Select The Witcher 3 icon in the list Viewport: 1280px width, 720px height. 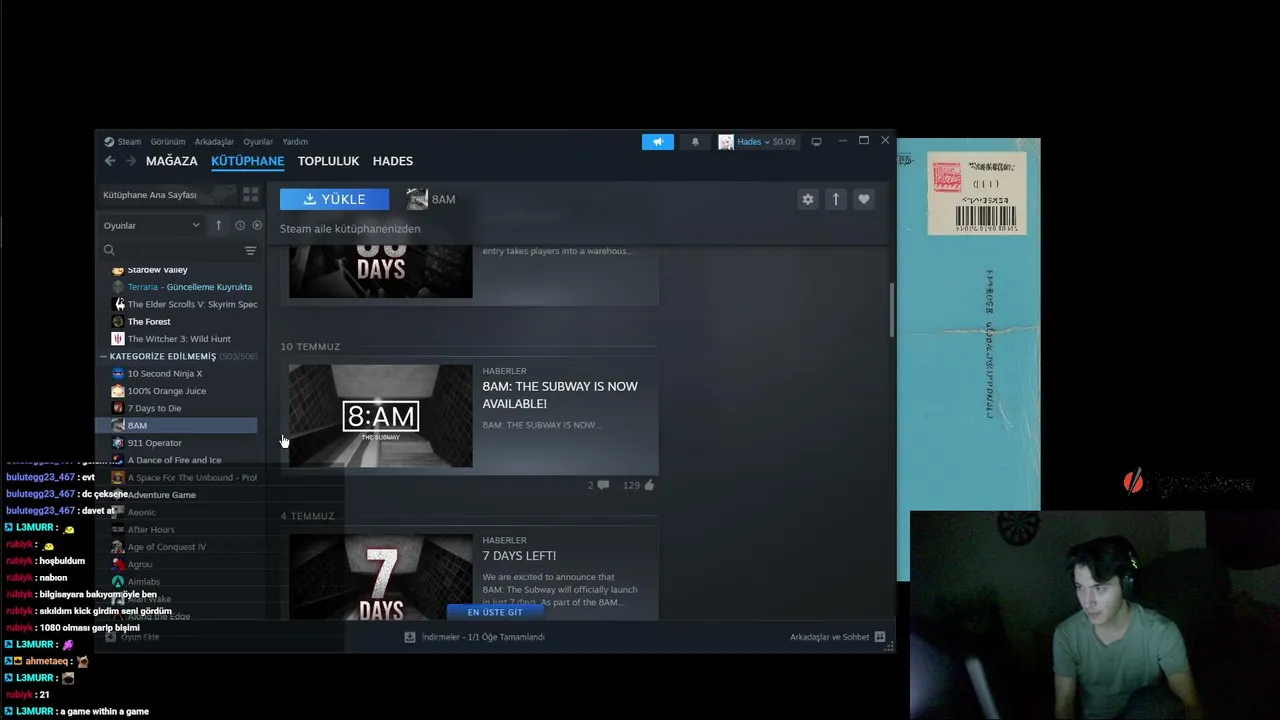[118, 339]
